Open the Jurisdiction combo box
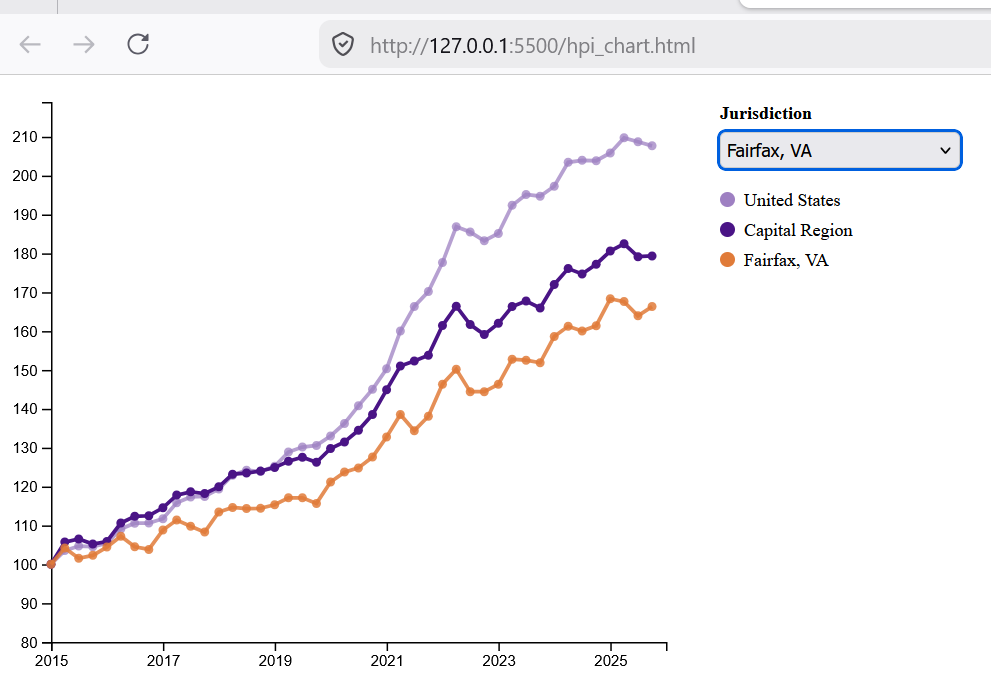This screenshot has width=991, height=691. point(839,150)
